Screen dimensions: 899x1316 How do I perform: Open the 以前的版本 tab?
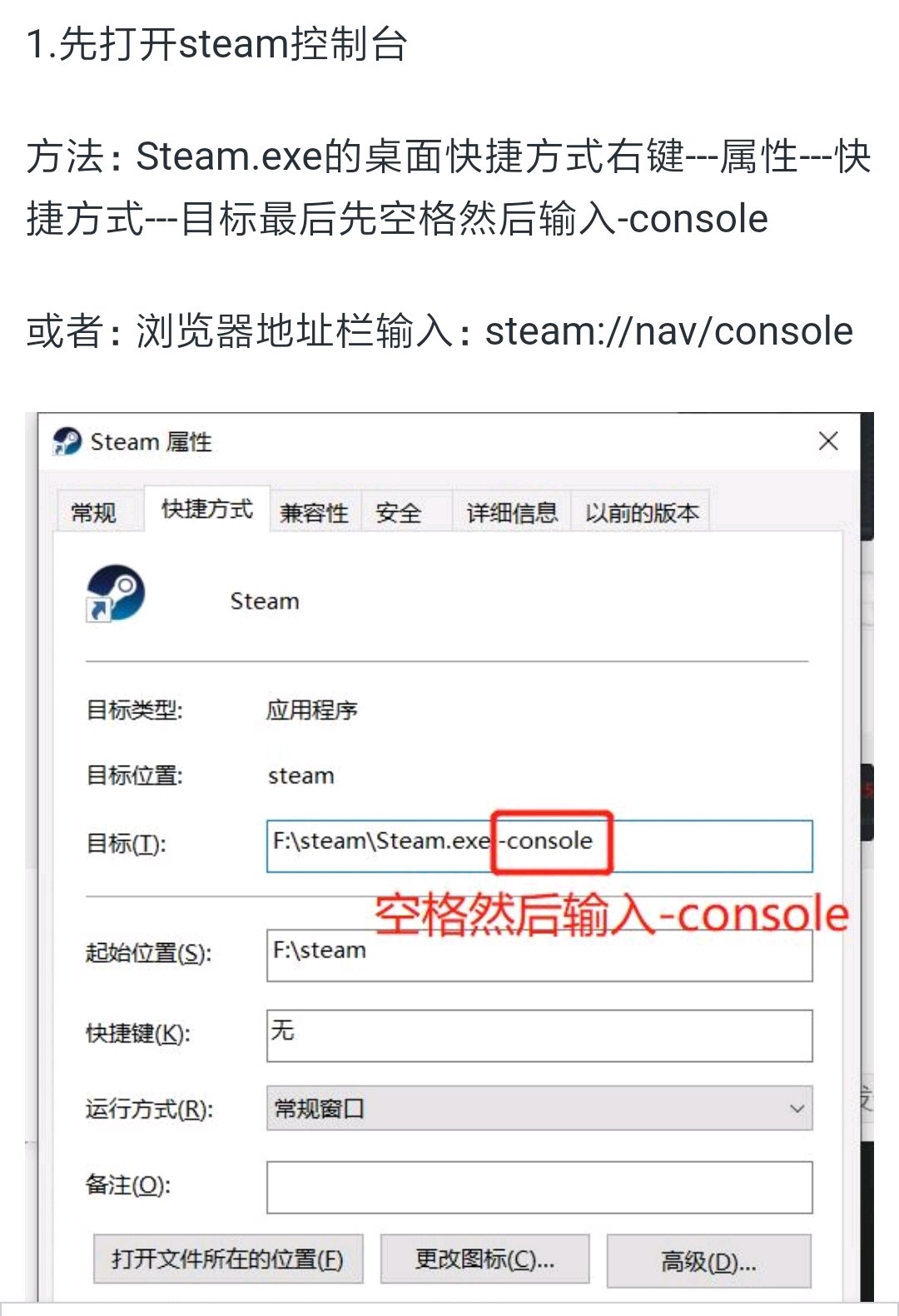coord(641,513)
